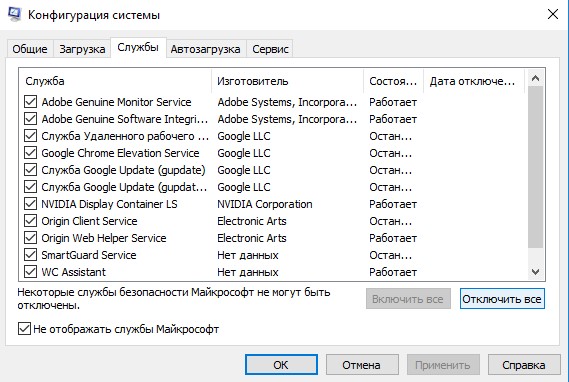Image resolution: width=569 pixels, height=382 pixels.
Task: Uncheck Google Chrome Elevation Service
Action: click(x=30, y=153)
